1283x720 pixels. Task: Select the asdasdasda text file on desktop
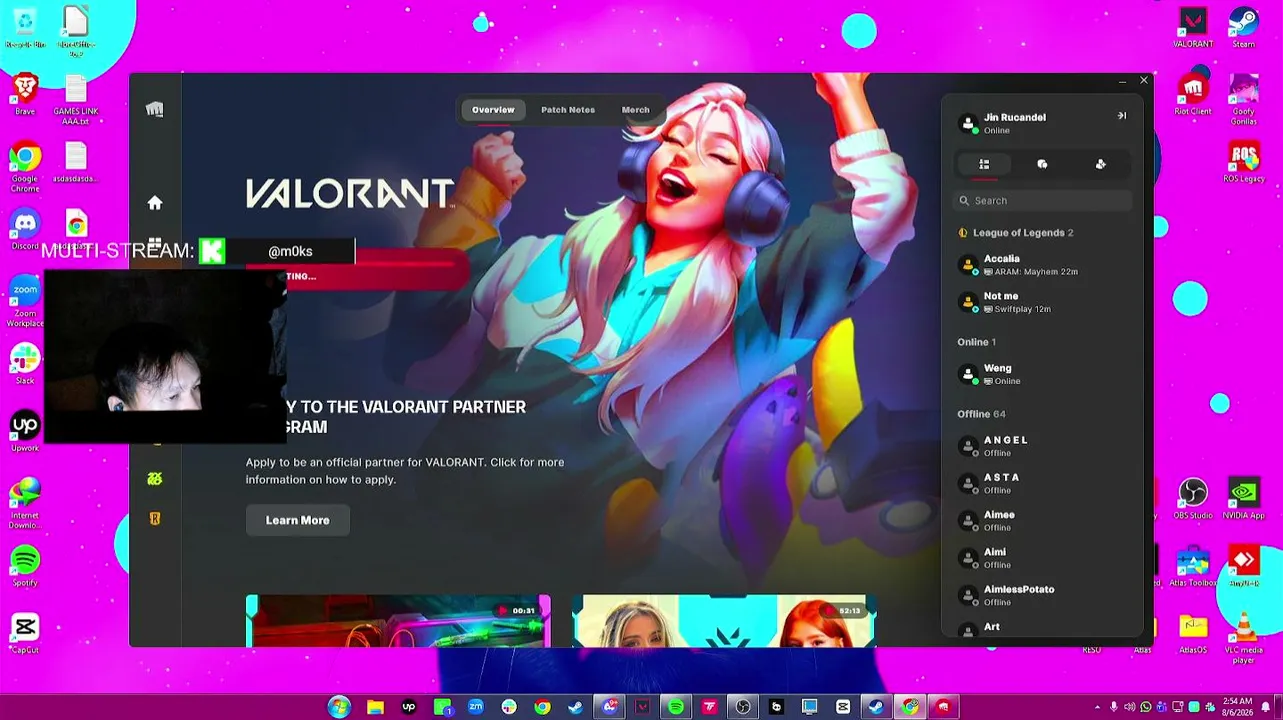pos(76,162)
